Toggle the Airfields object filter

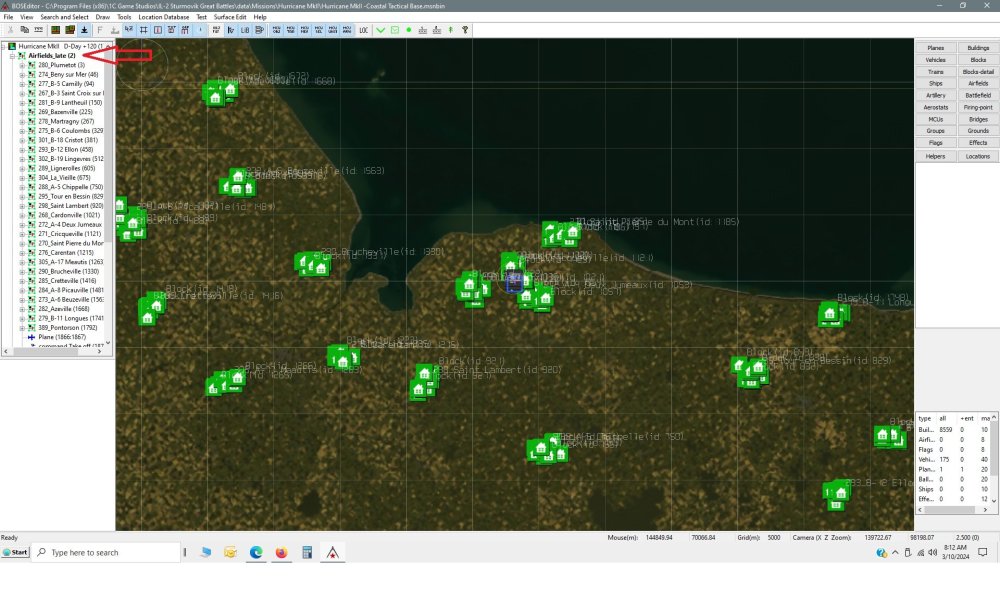point(977,81)
